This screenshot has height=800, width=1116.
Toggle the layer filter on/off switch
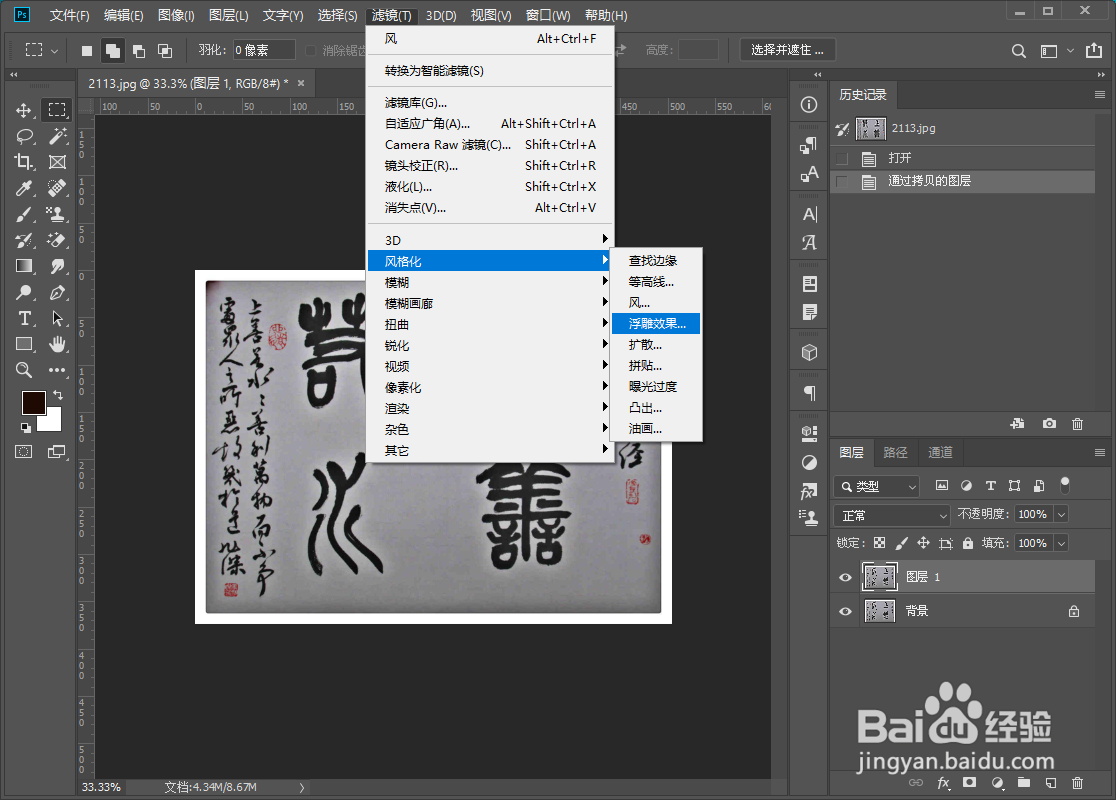(1065, 485)
